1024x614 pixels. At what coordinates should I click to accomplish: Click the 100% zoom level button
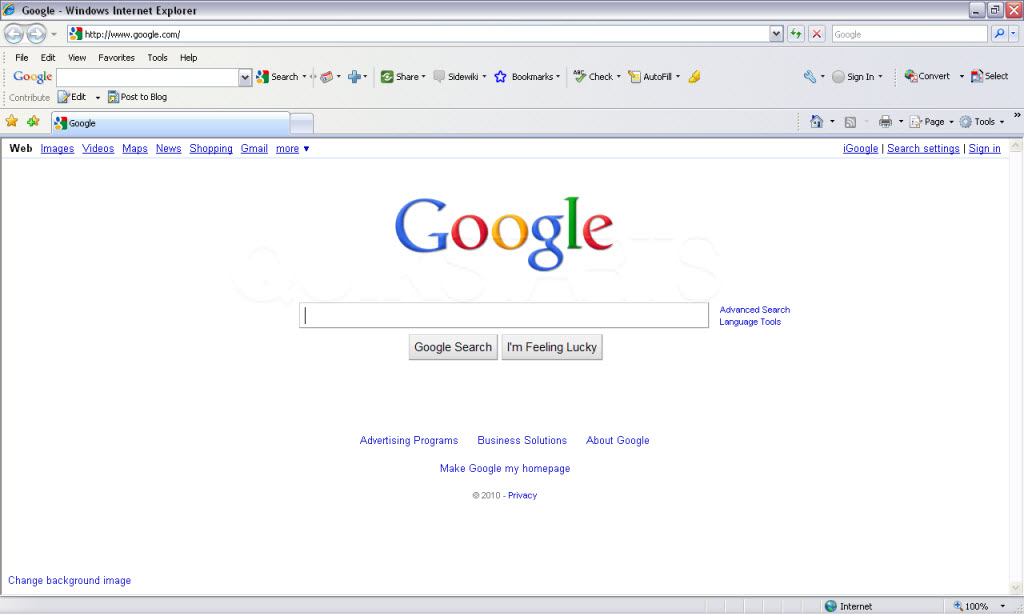970,606
